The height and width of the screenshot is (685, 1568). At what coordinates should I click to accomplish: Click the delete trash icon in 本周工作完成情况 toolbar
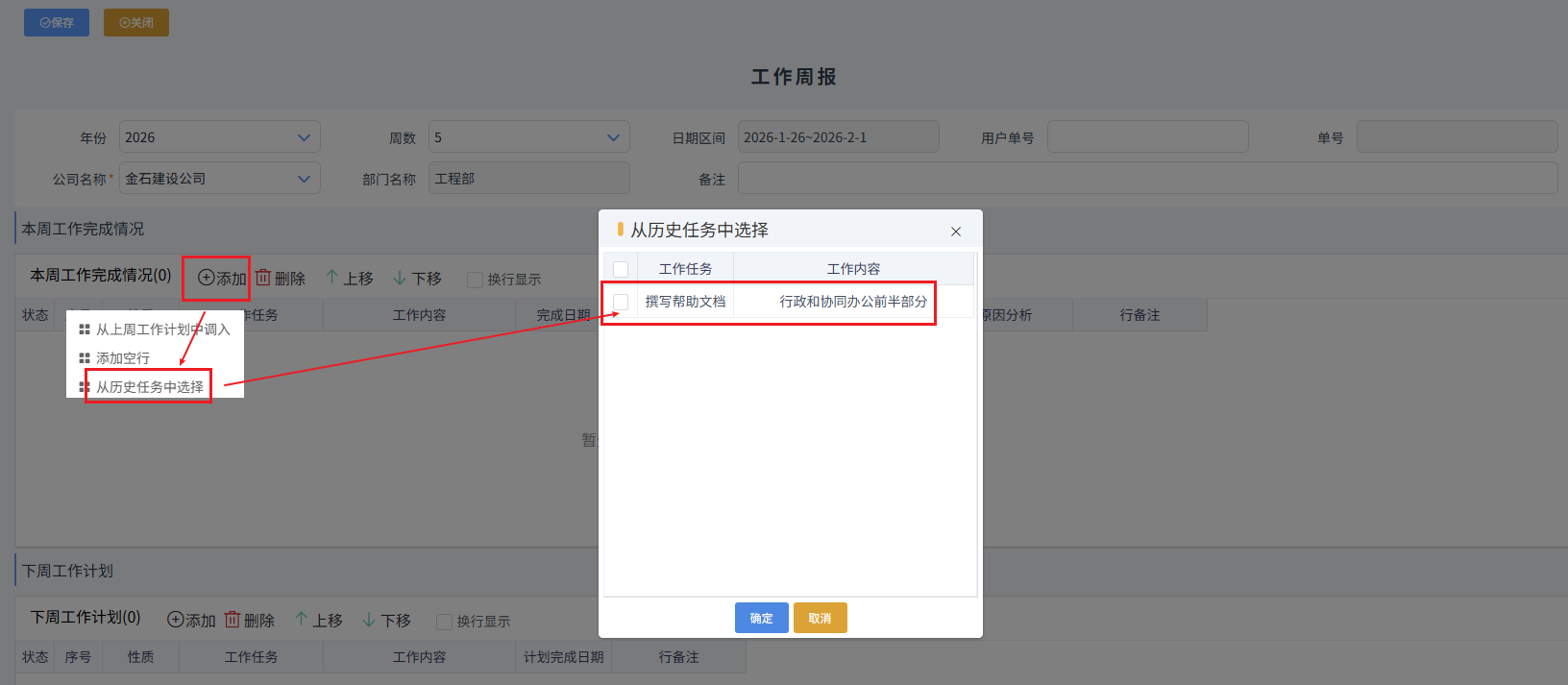point(263,278)
